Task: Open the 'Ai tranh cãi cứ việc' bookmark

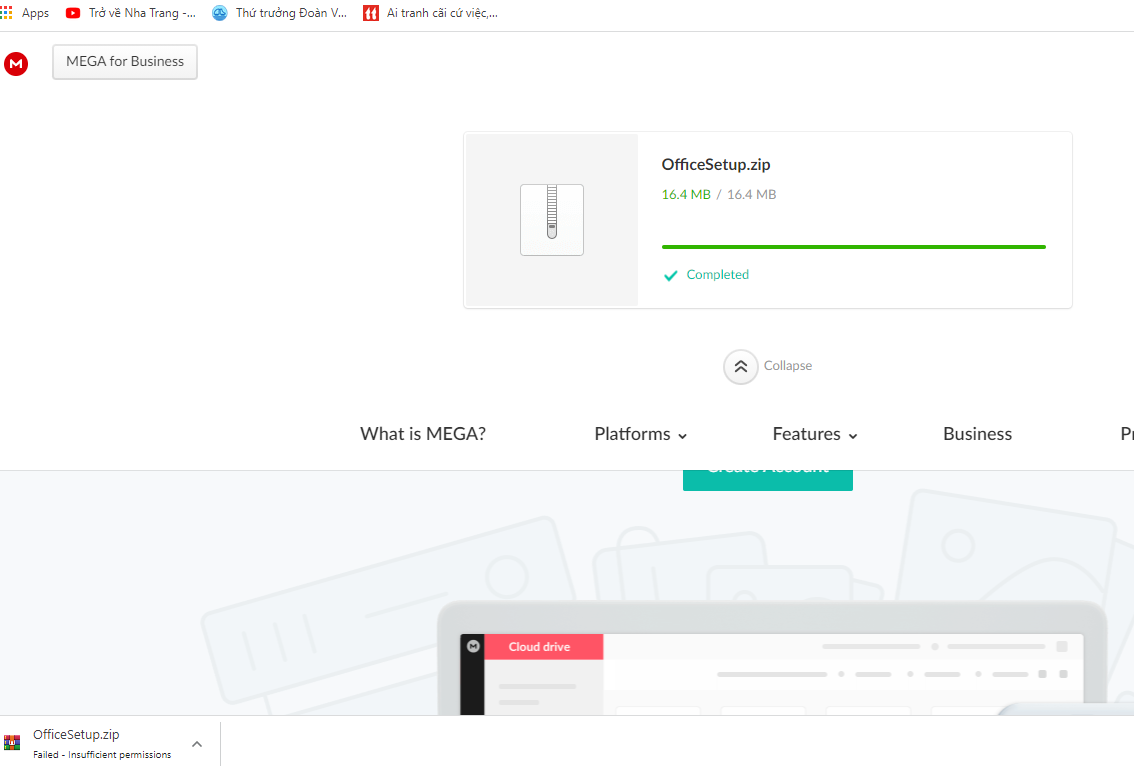Action: coord(430,13)
